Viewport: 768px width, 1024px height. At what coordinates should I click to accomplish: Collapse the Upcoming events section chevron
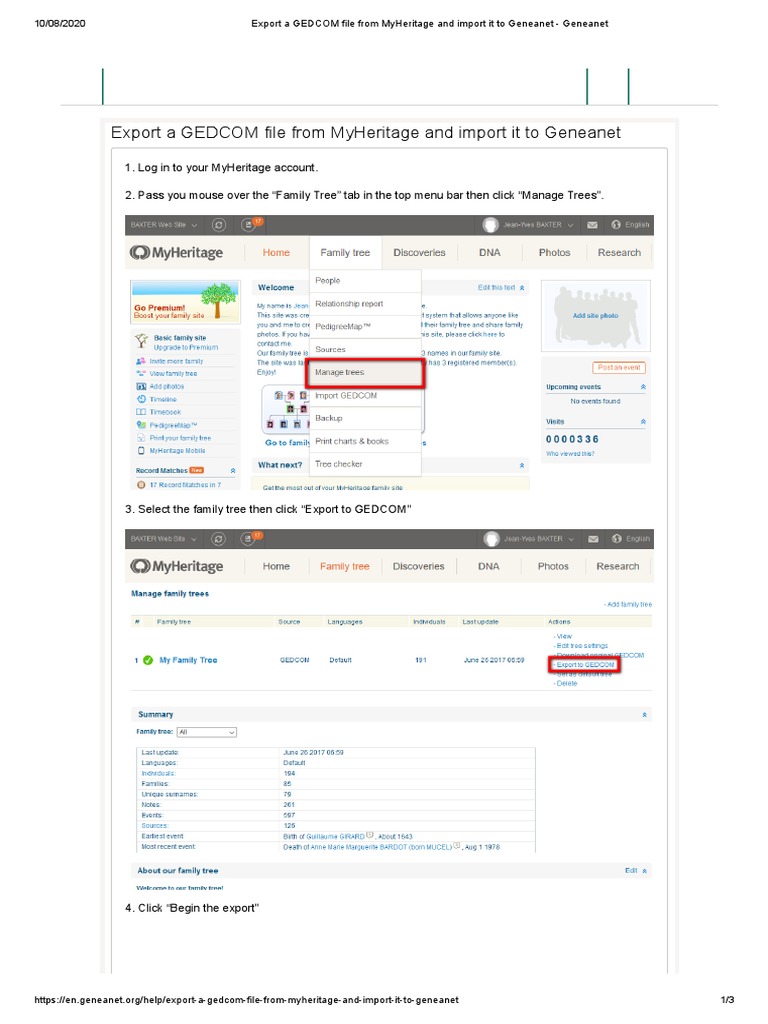click(x=643, y=387)
